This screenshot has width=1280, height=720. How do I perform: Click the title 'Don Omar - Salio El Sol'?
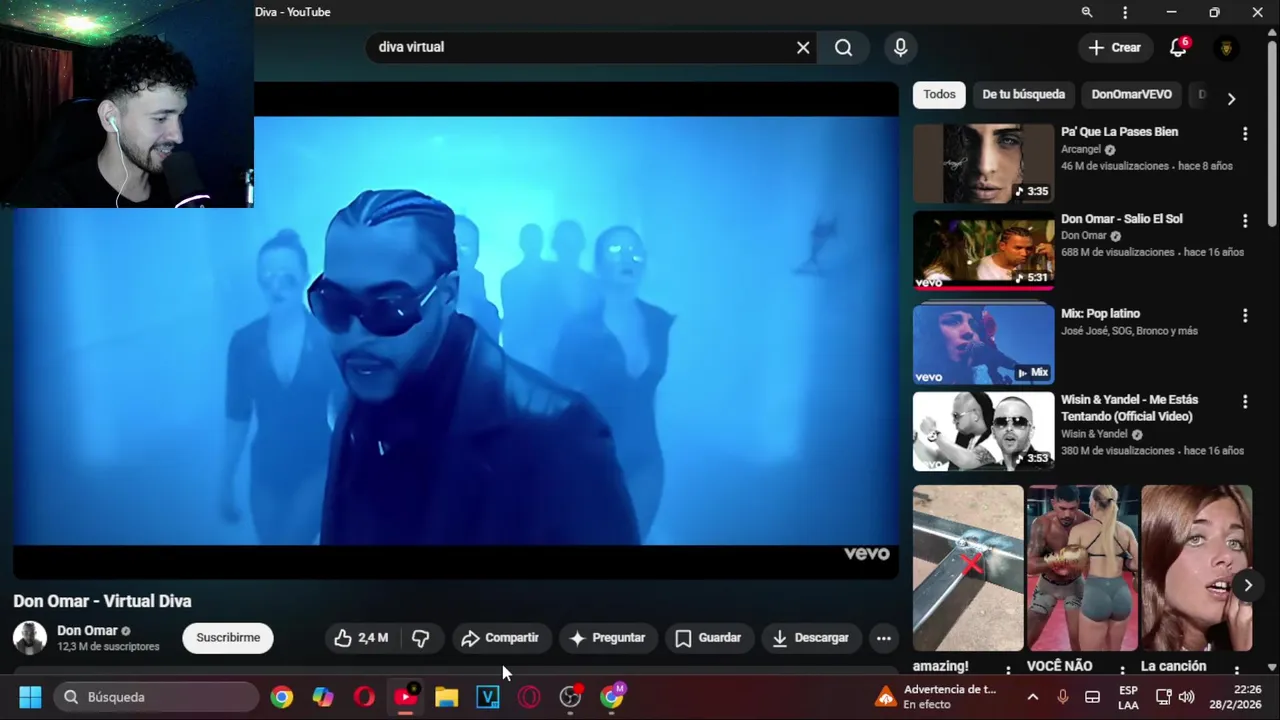1121,219
